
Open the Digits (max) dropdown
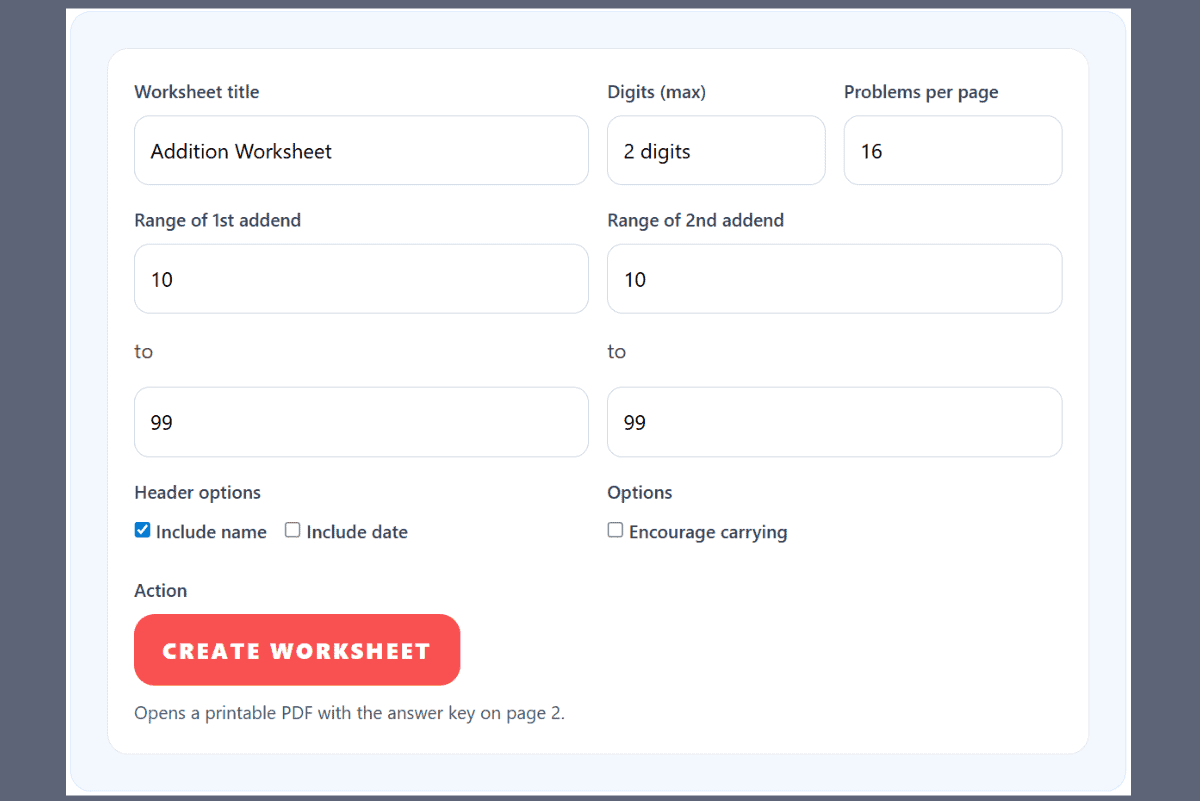(x=716, y=151)
